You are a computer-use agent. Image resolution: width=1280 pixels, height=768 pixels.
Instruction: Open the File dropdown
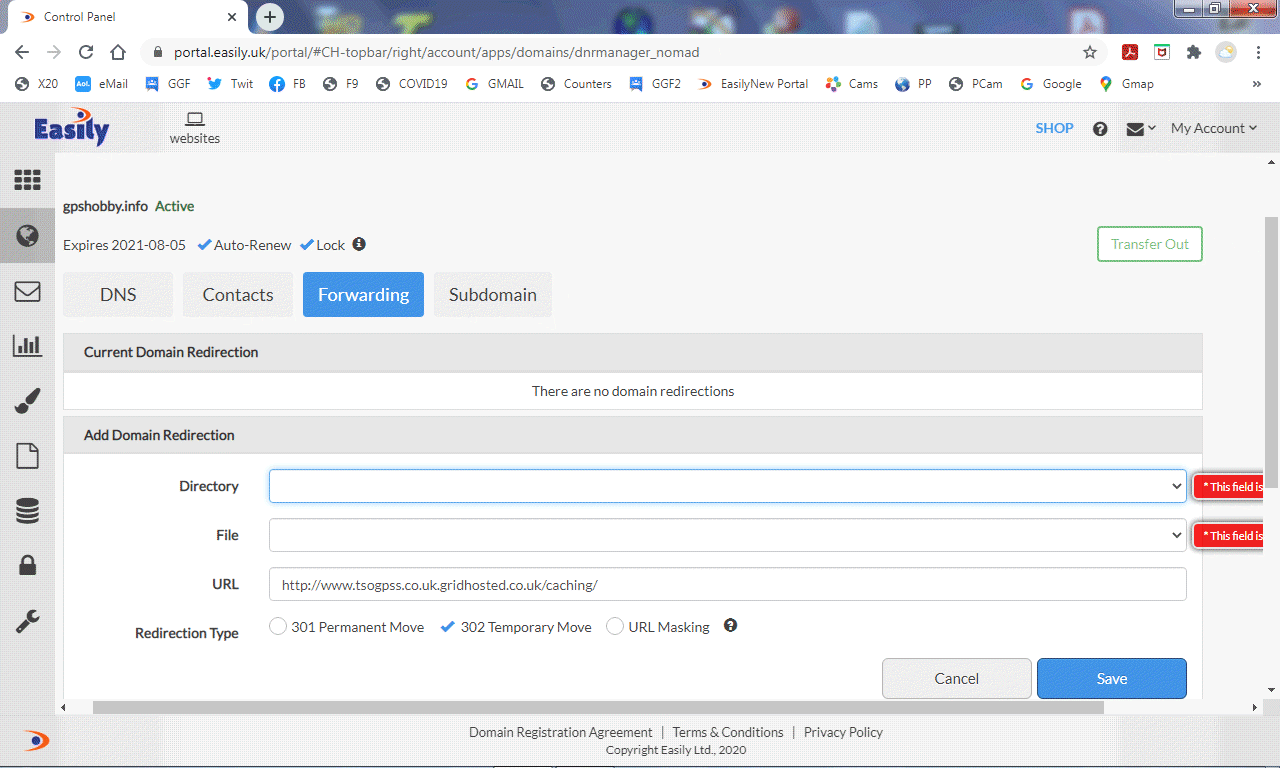click(728, 535)
